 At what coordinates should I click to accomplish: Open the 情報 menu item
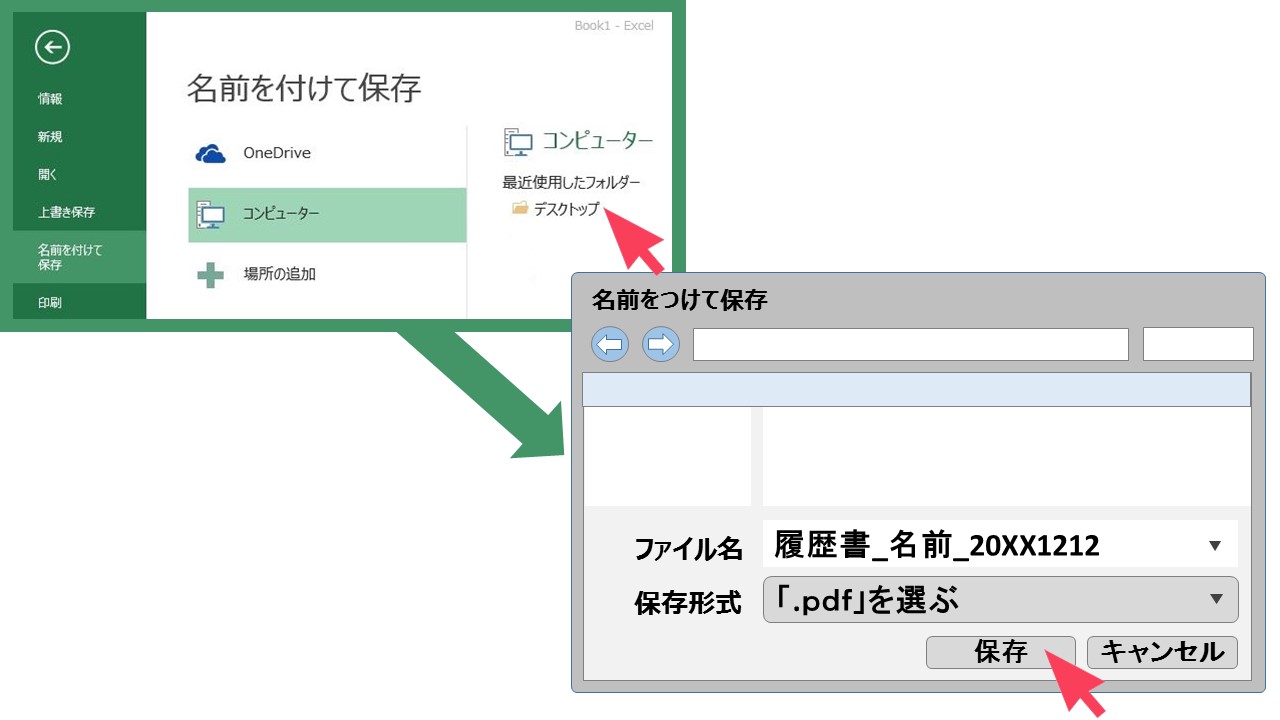[50, 99]
